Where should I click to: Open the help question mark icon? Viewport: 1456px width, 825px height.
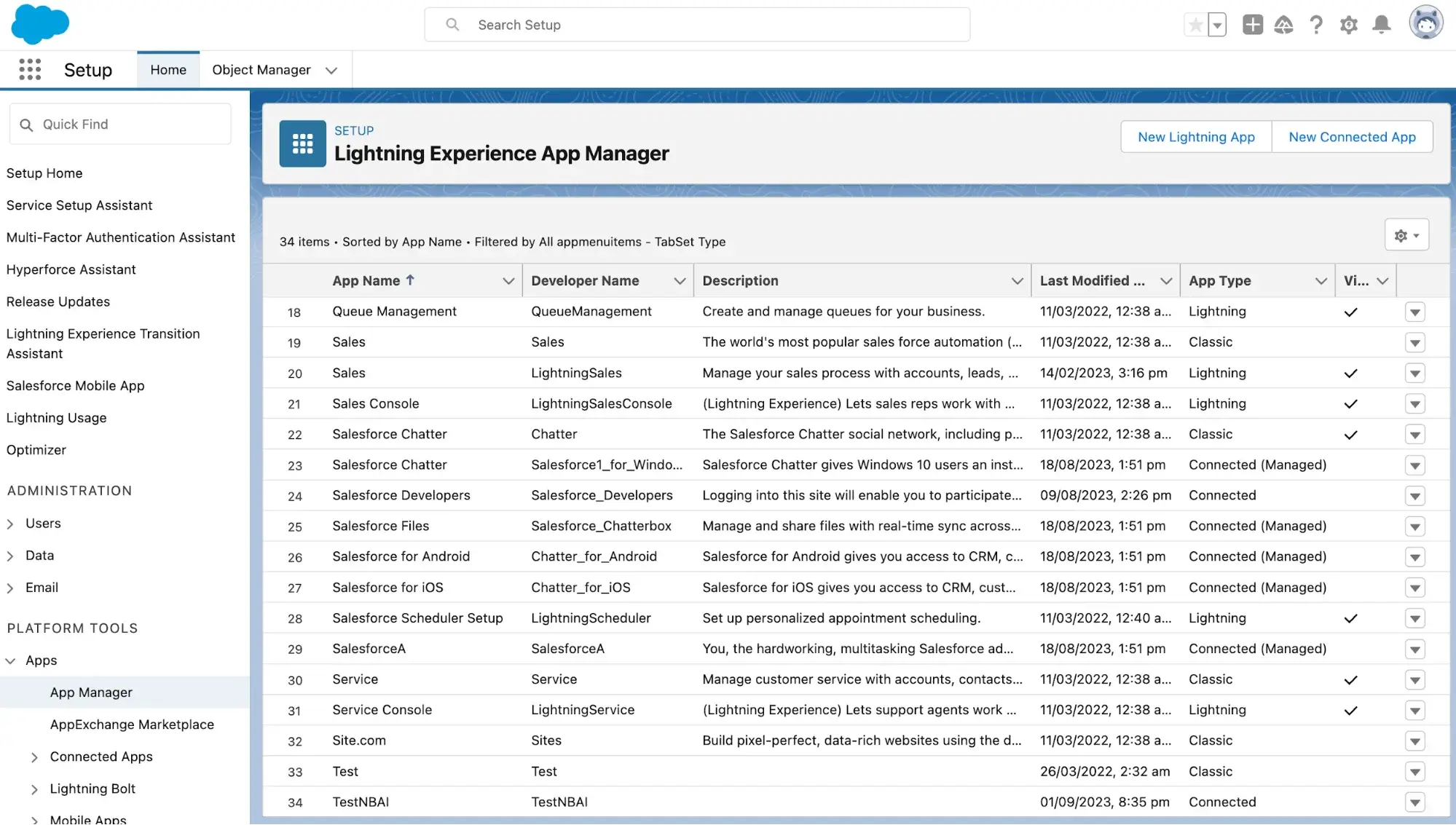click(x=1316, y=25)
